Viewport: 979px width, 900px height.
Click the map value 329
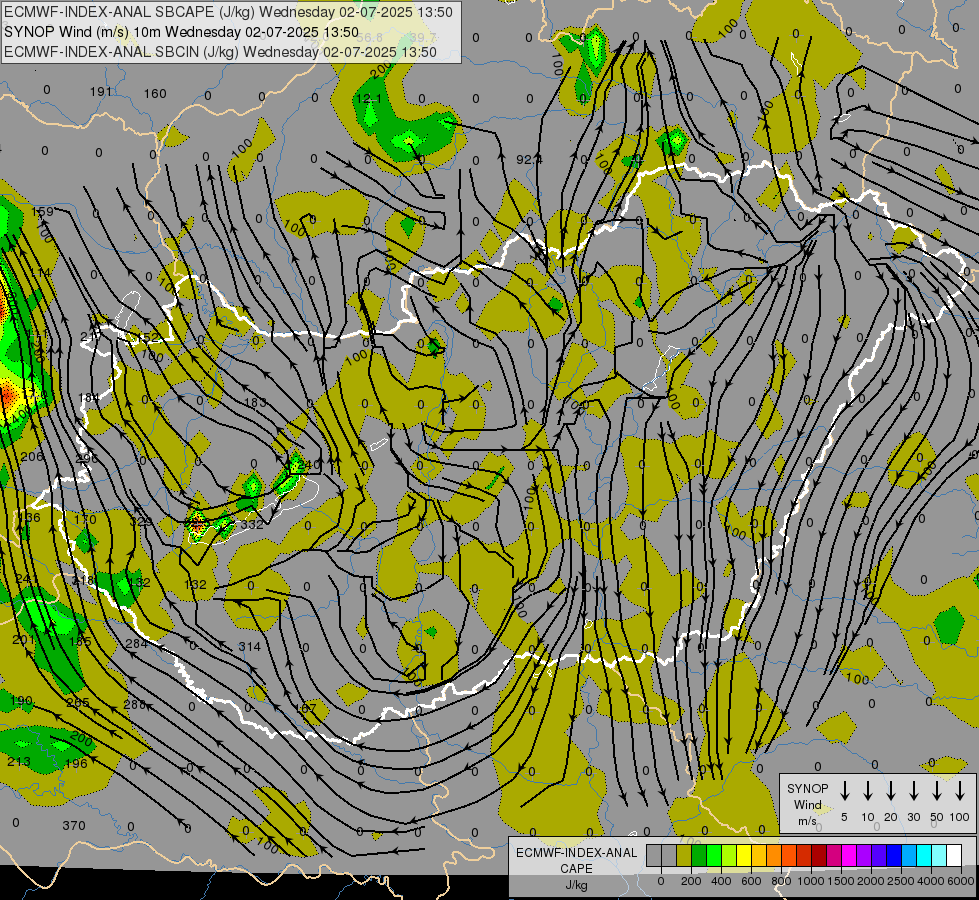coord(141,520)
